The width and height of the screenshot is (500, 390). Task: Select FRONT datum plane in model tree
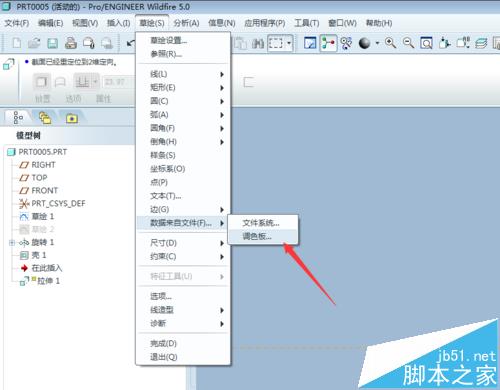pos(39,191)
